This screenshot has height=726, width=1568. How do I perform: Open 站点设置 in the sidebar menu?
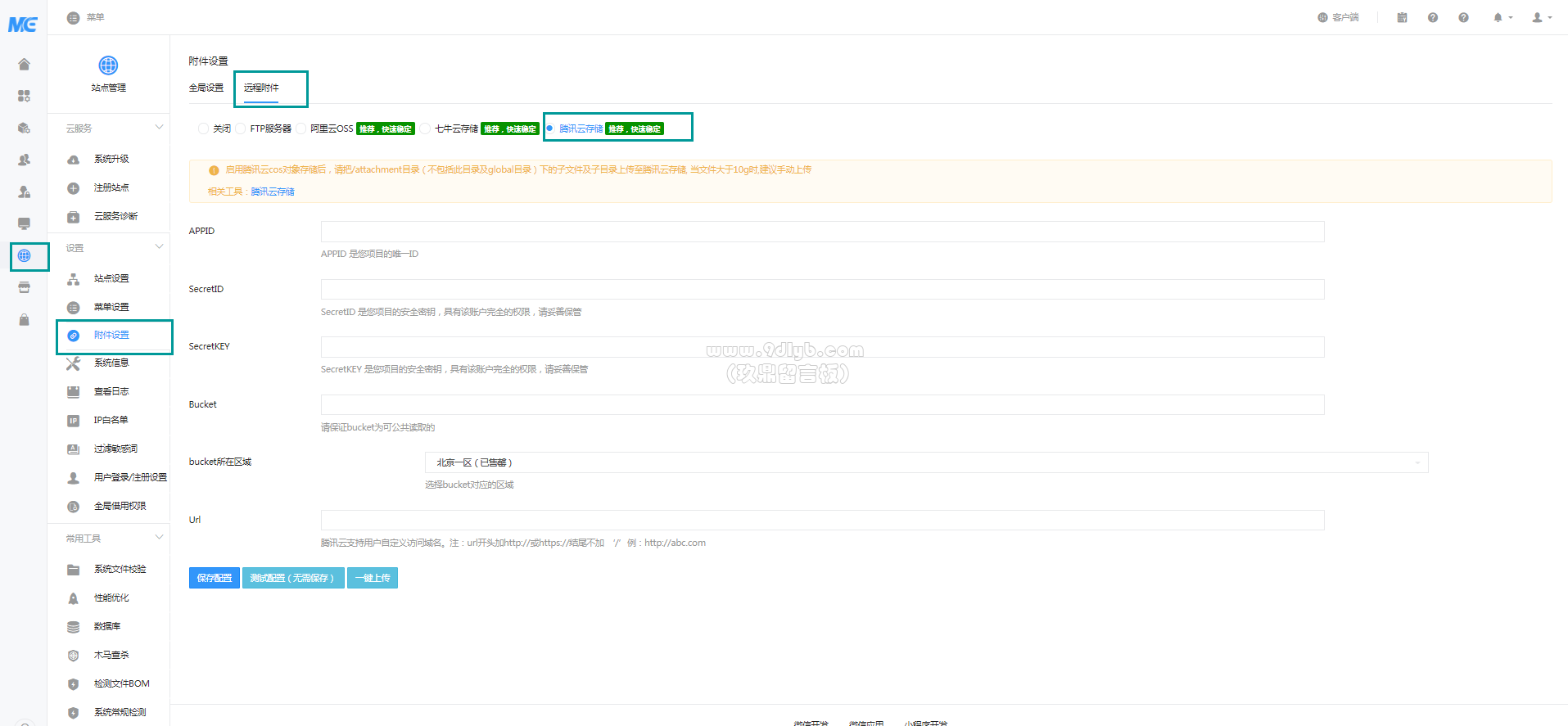(111, 278)
